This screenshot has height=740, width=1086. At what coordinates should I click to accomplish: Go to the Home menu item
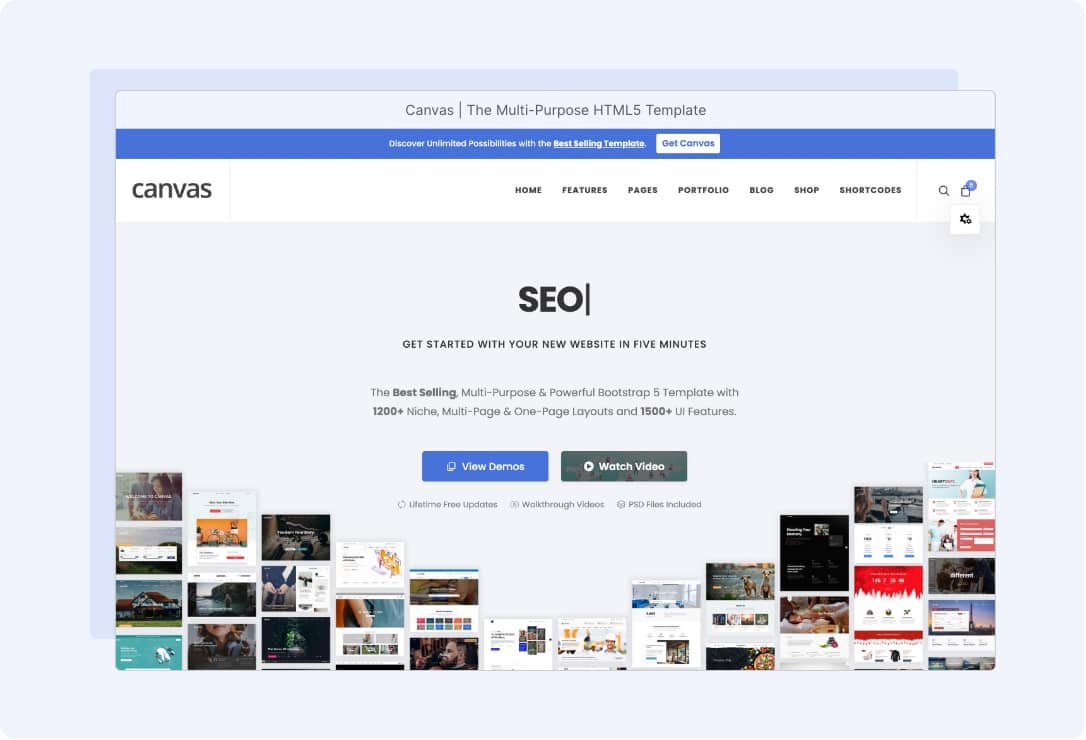click(x=528, y=190)
